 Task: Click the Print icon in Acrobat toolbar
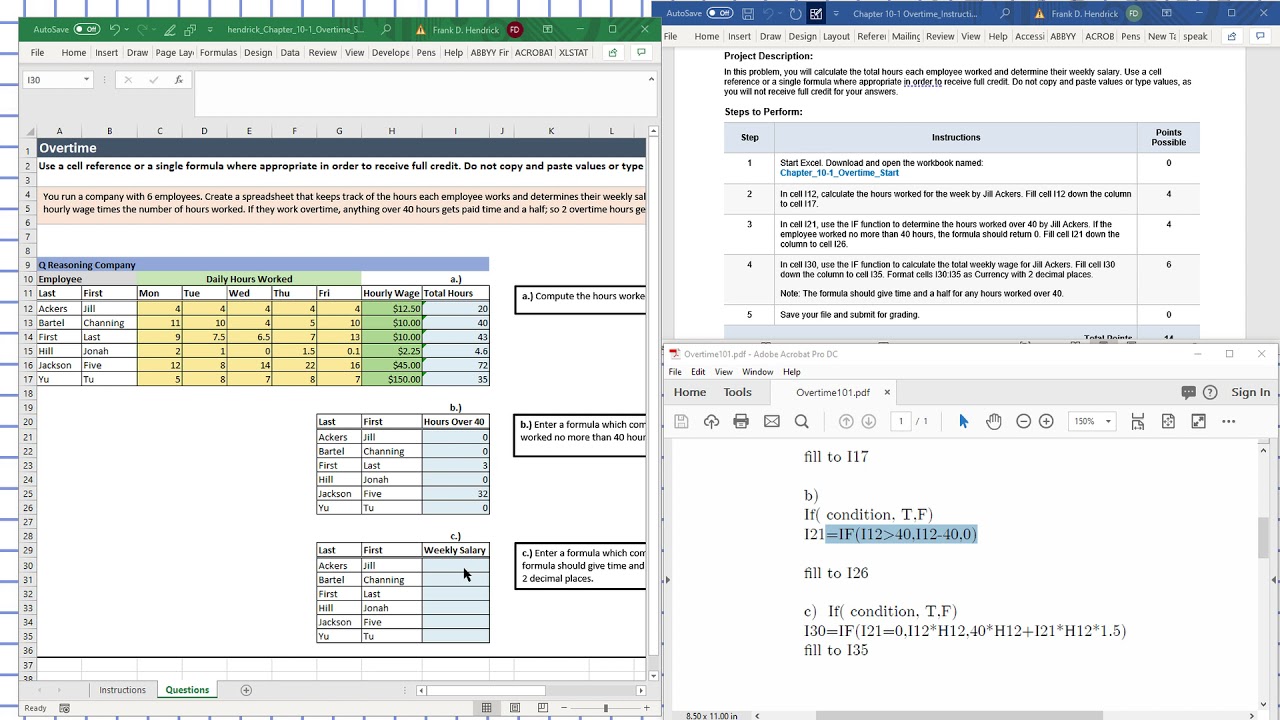point(741,422)
